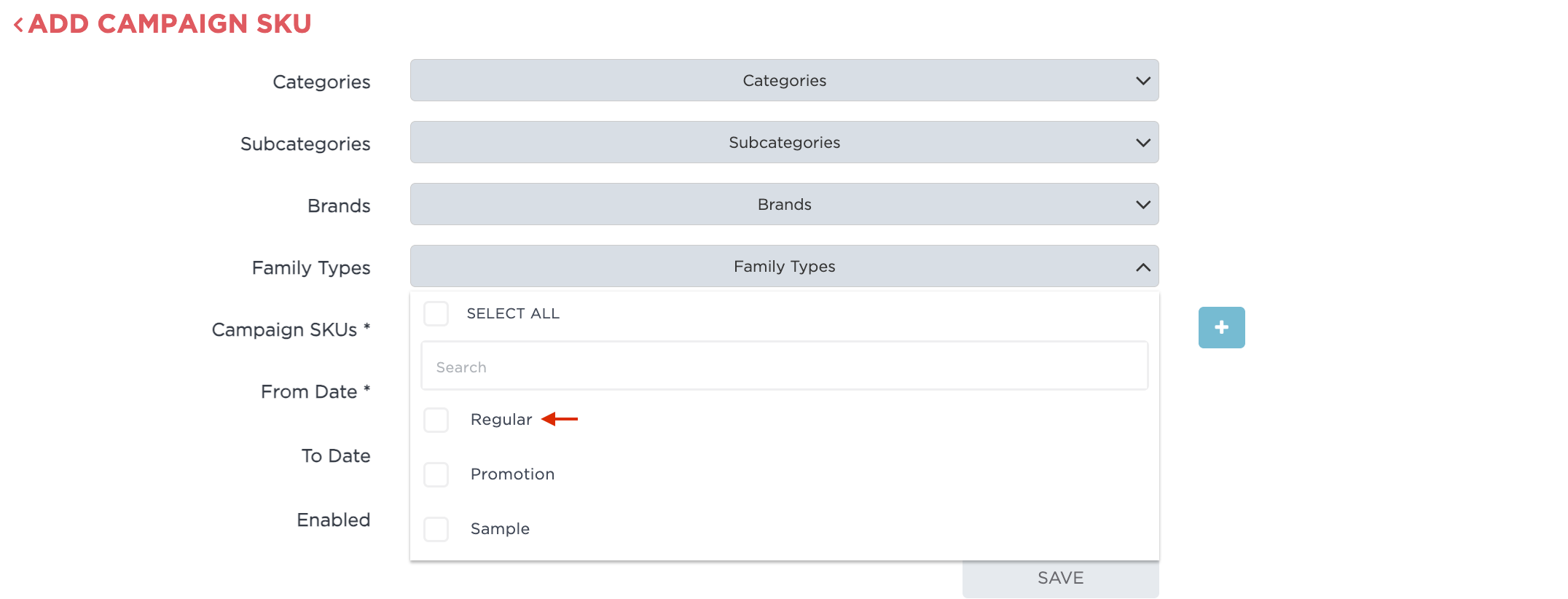Select the Regular option marked by arrow
Viewport: 1568px width, 599px height.
pos(501,419)
